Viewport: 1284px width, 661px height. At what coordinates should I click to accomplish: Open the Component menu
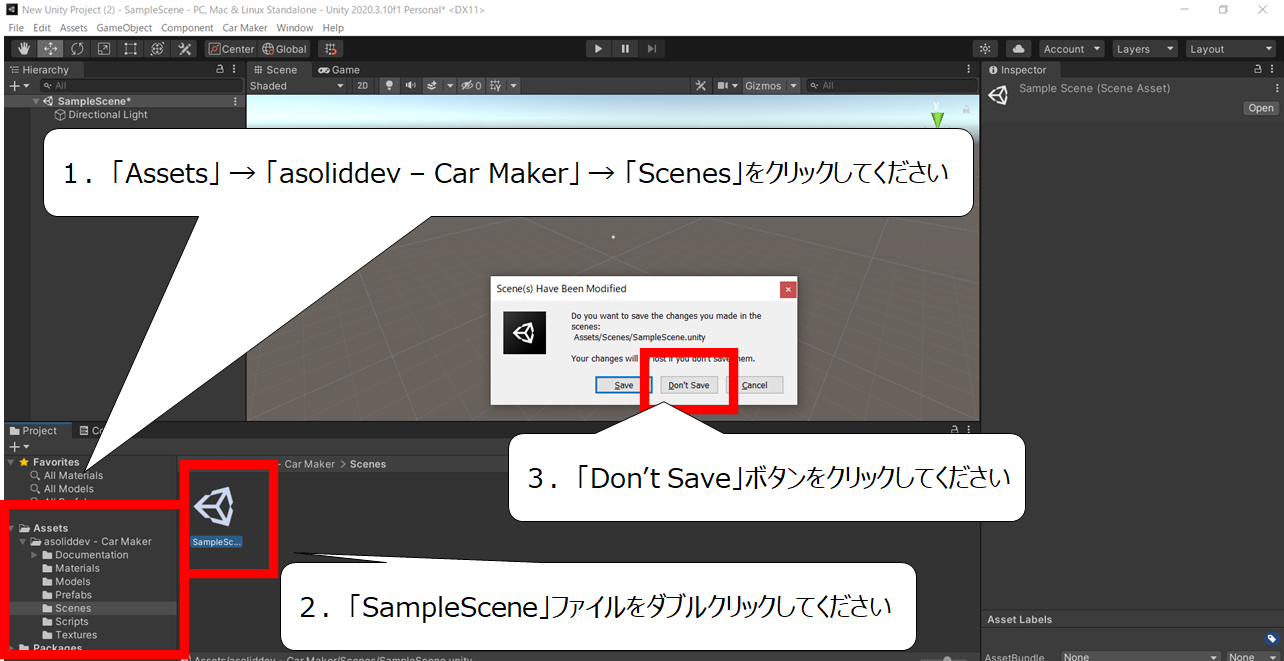coord(187,28)
